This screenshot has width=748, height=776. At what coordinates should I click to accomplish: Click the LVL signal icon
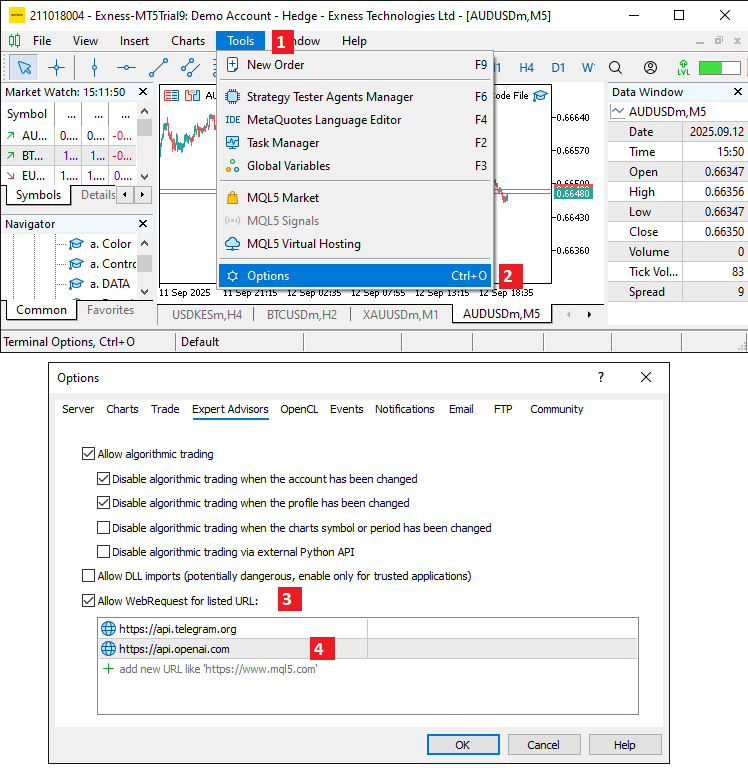684,67
